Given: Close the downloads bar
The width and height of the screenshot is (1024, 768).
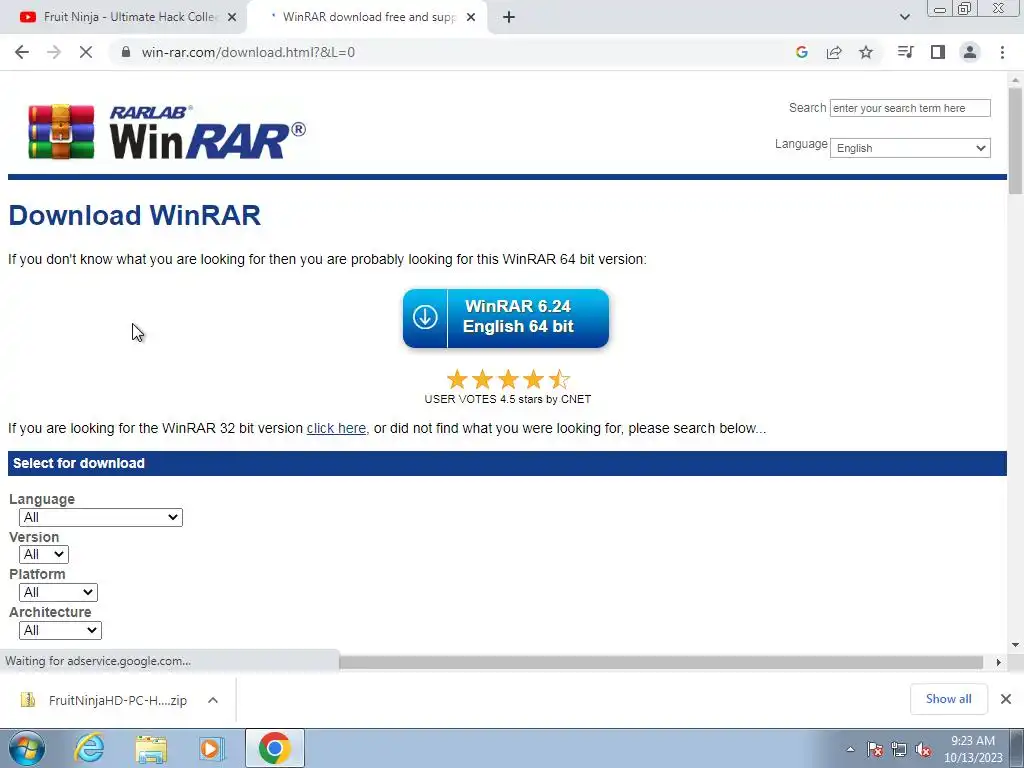Looking at the screenshot, I should (1006, 699).
